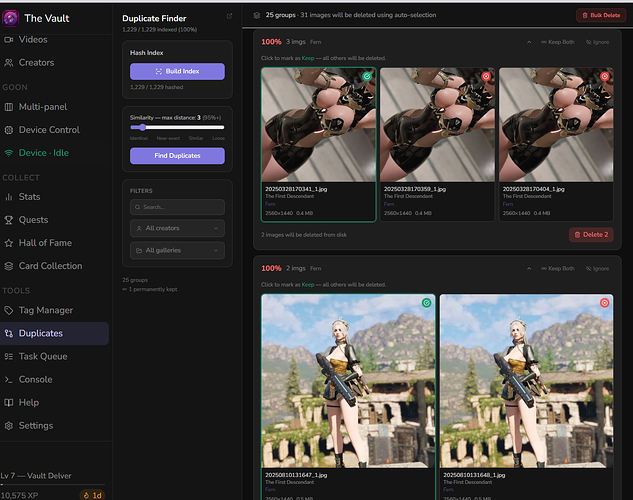Click the groups stack icon in header
The width and height of the screenshot is (633, 500).
coord(256,15)
